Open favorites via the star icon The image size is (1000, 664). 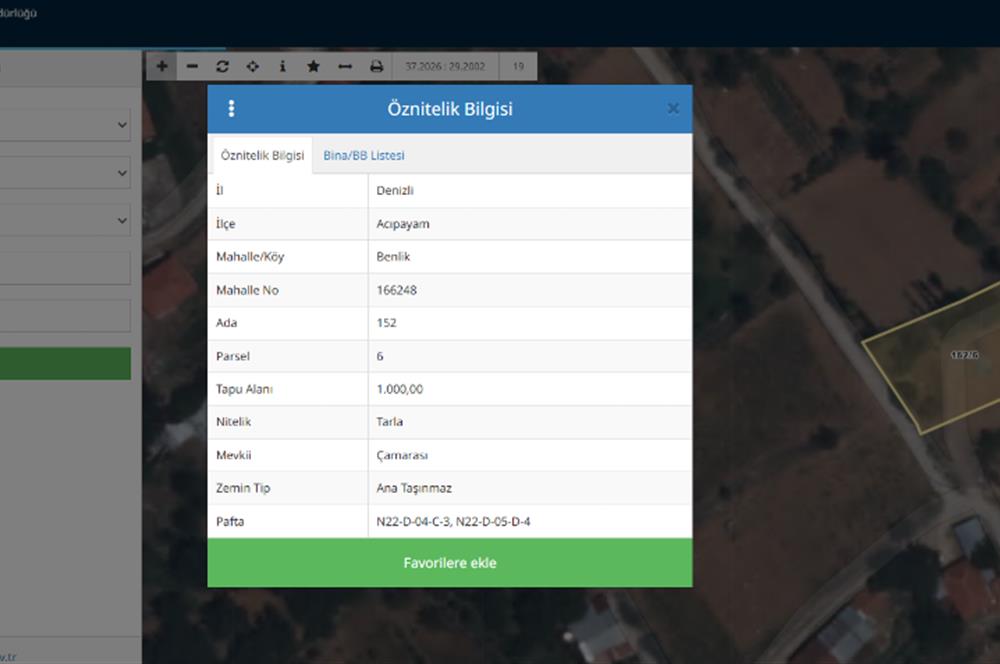point(313,66)
